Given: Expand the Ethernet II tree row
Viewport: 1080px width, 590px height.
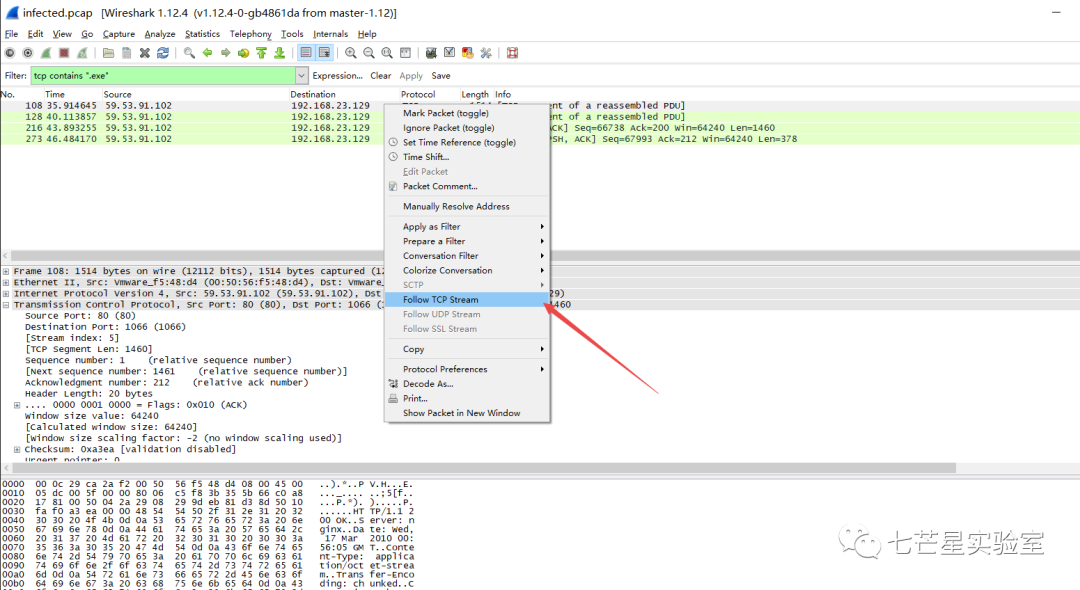Looking at the screenshot, I should pos(6,282).
